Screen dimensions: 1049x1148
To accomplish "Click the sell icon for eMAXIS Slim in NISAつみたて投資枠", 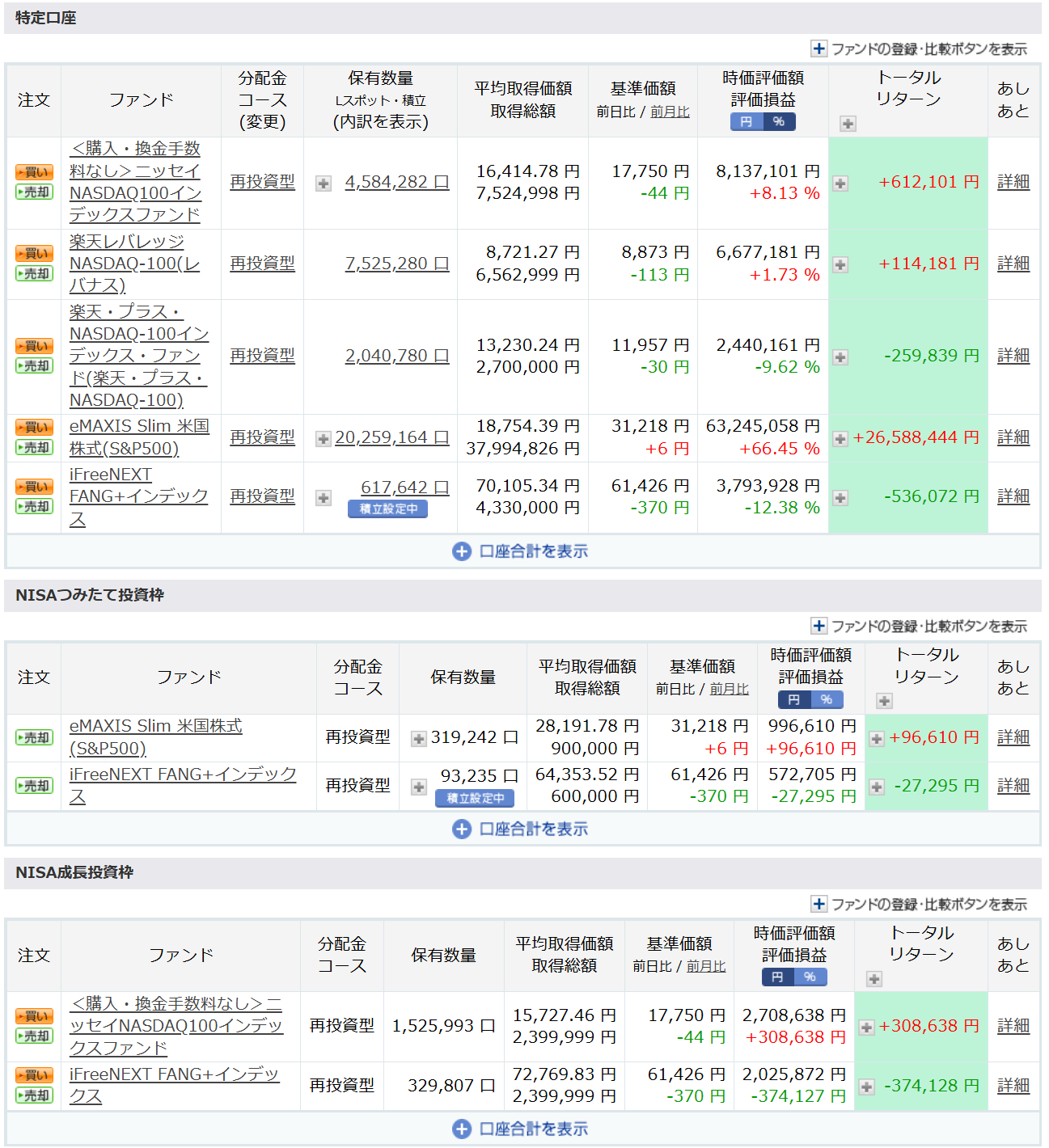I will click(34, 737).
